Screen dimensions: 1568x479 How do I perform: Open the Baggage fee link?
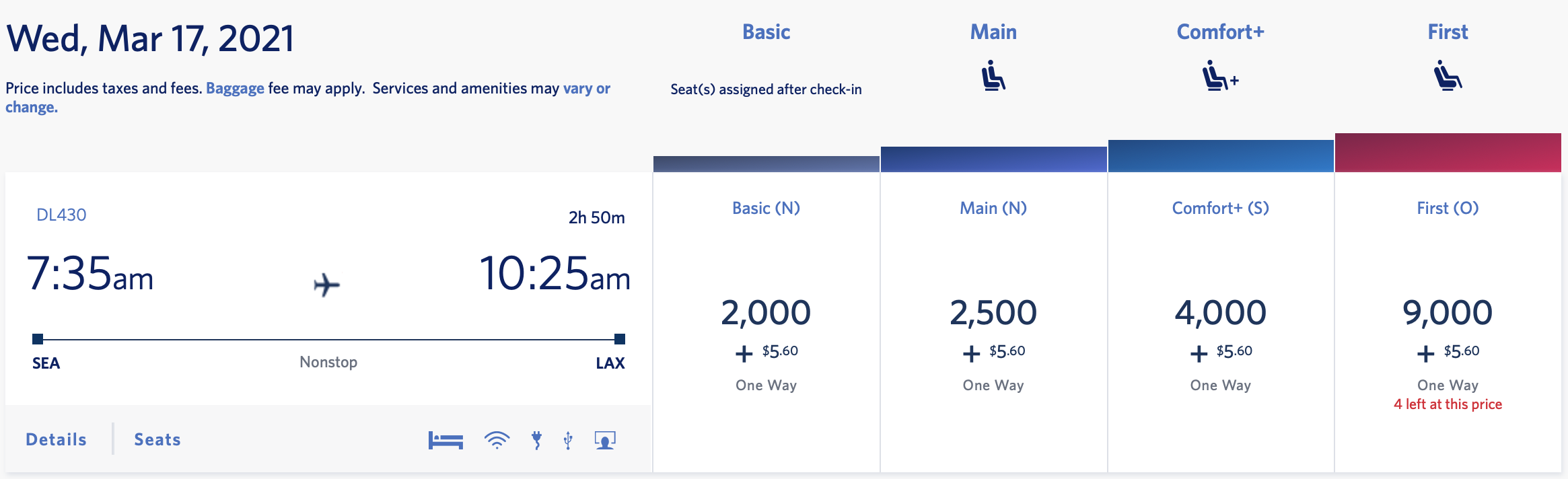(x=234, y=88)
